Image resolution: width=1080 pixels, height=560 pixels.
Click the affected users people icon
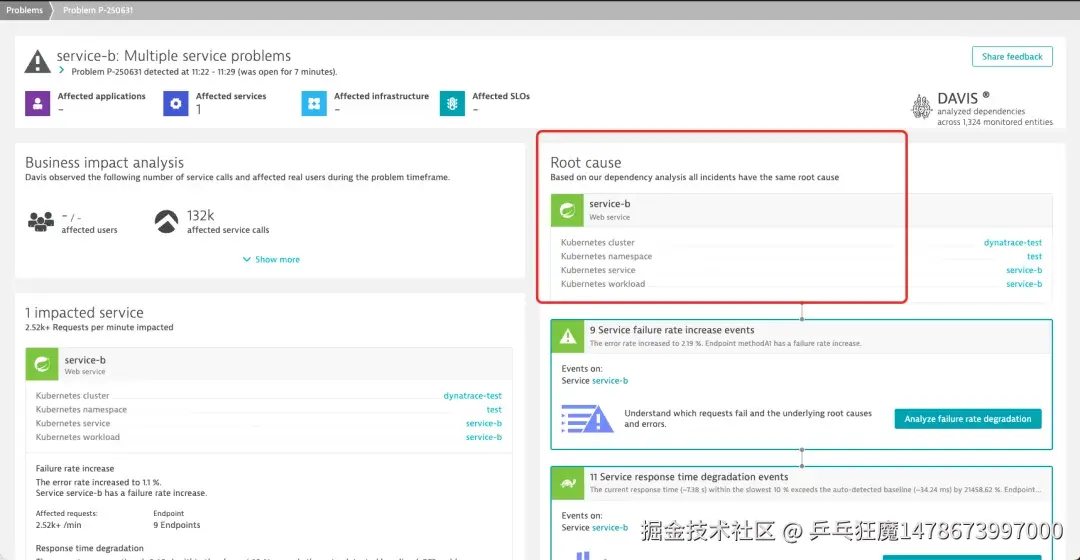[41, 222]
